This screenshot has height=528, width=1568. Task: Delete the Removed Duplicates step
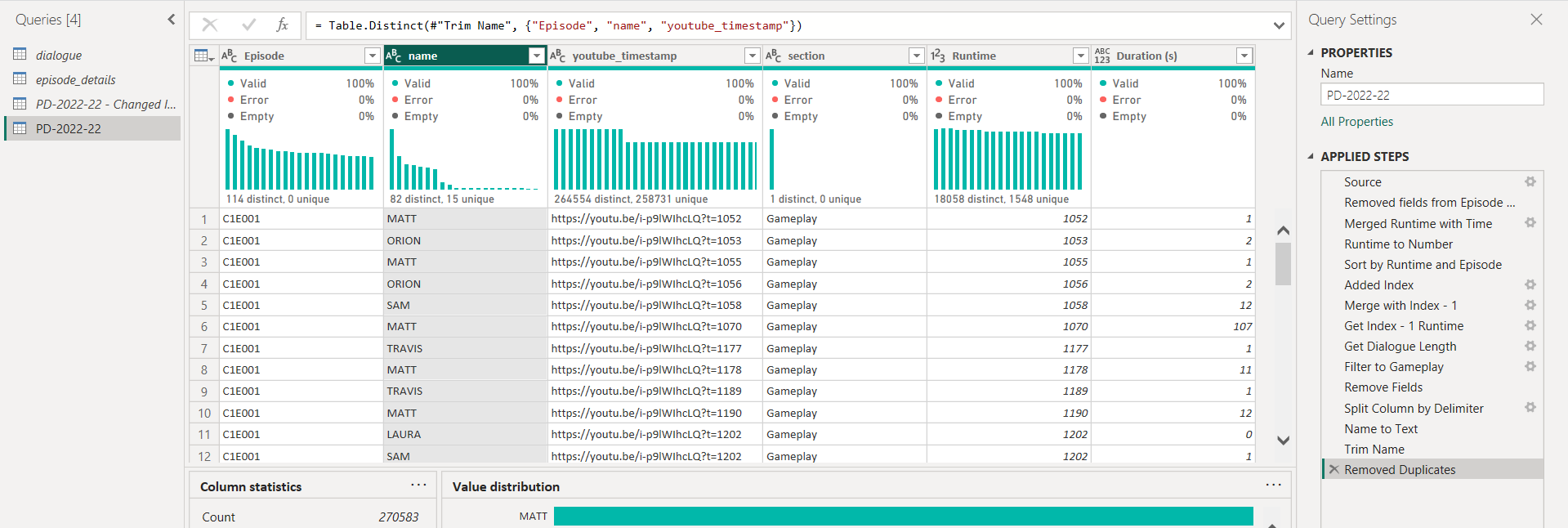click(x=1333, y=469)
